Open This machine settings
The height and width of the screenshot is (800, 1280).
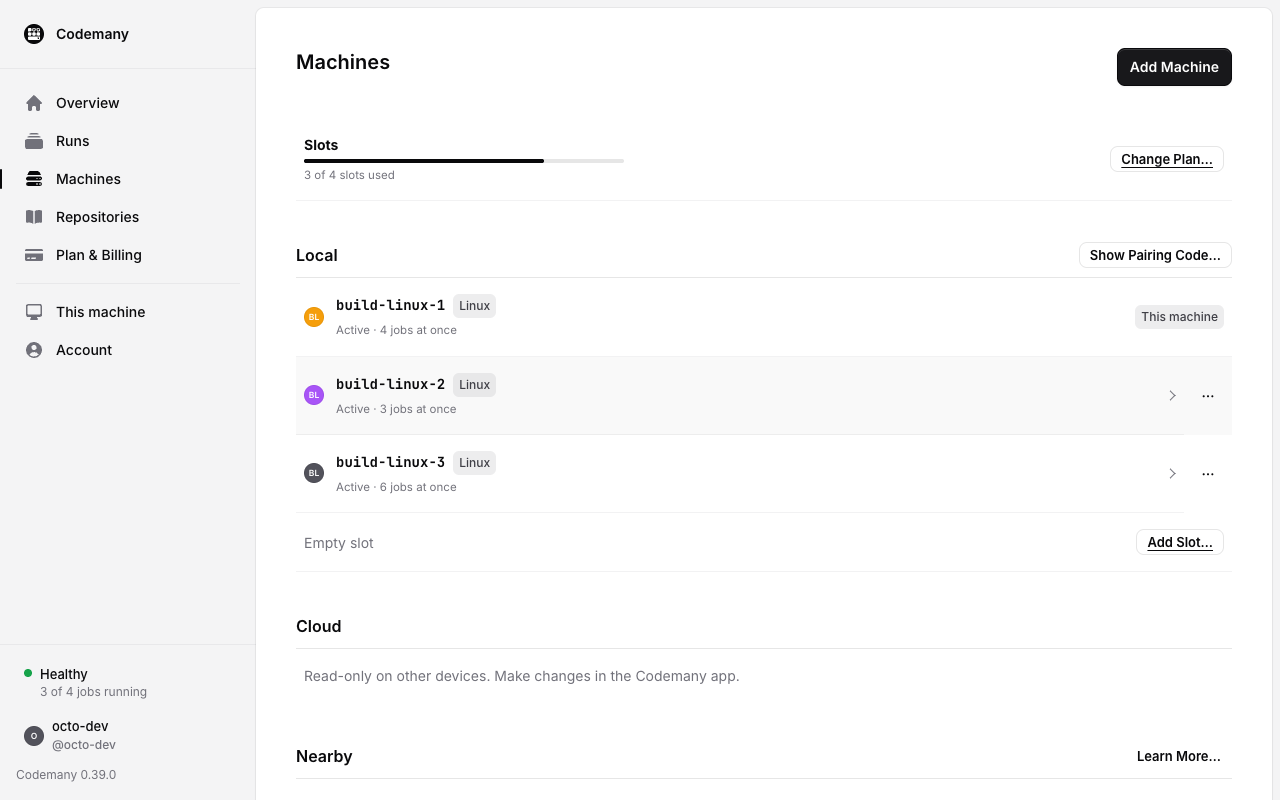pos(128,312)
